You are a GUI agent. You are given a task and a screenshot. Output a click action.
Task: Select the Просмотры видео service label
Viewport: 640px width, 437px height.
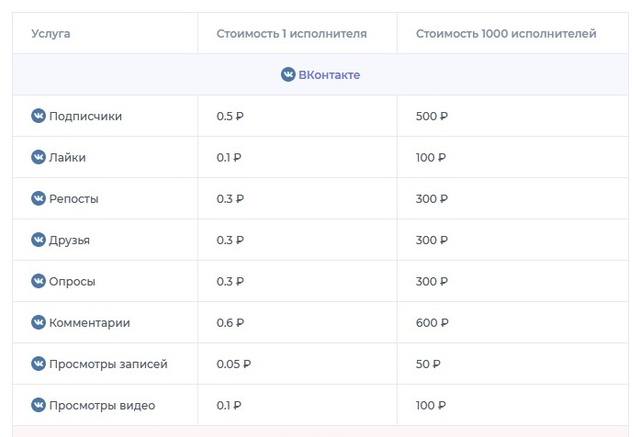pyautogui.click(x=102, y=405)
